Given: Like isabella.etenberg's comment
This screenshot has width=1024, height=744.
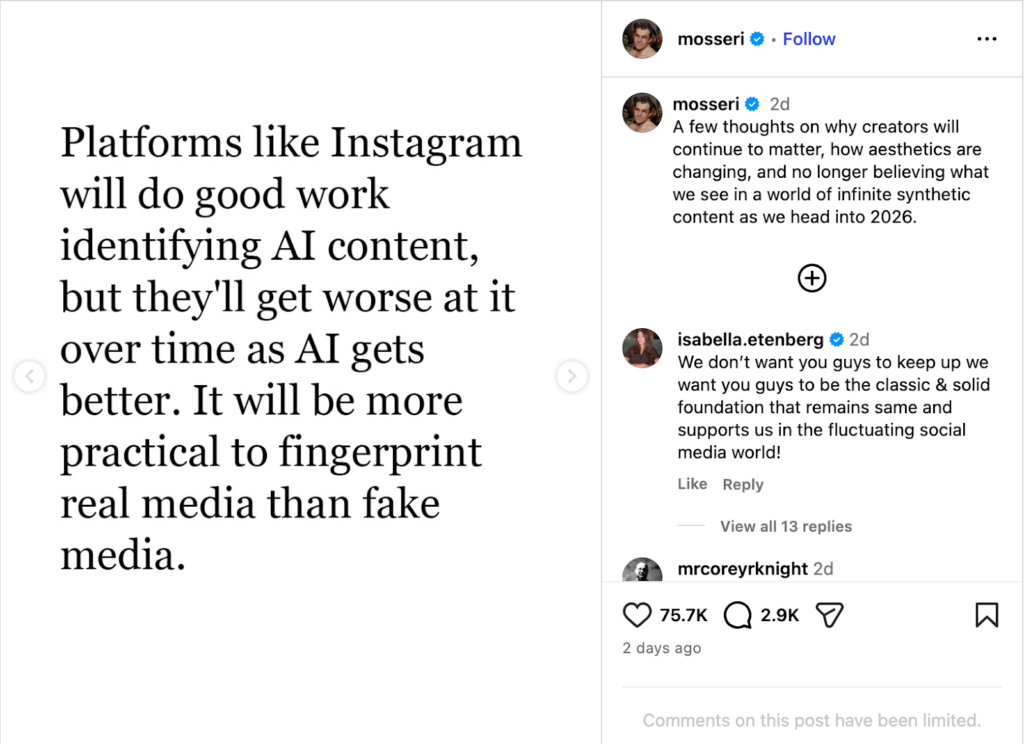Looking at the screenshot, I should point(692,484).
